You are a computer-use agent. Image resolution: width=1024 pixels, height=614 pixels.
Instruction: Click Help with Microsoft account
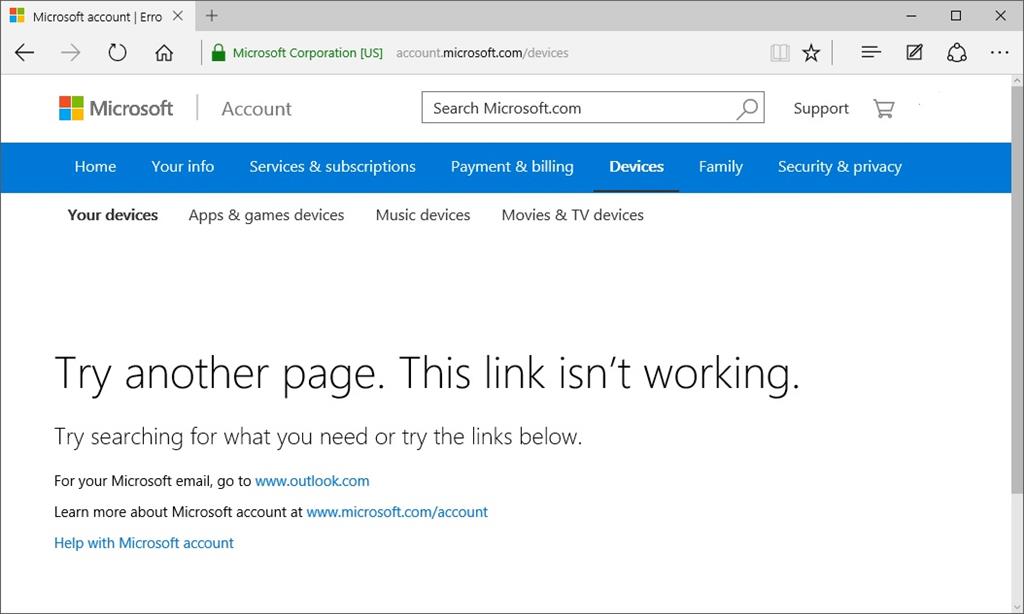[x=144, y=543]
